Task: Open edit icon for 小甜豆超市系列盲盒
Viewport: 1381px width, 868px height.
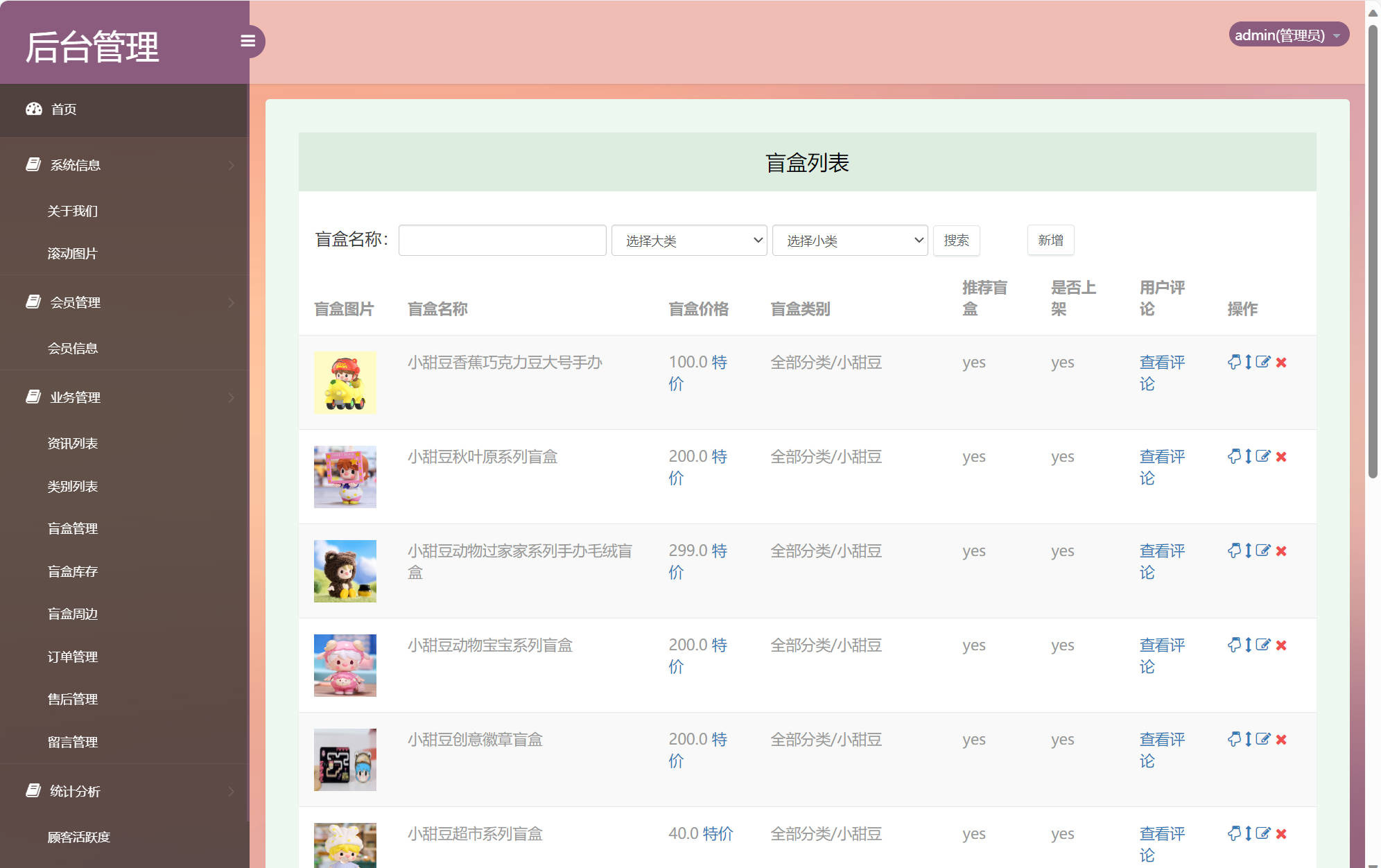Action: pos(1263,833)
